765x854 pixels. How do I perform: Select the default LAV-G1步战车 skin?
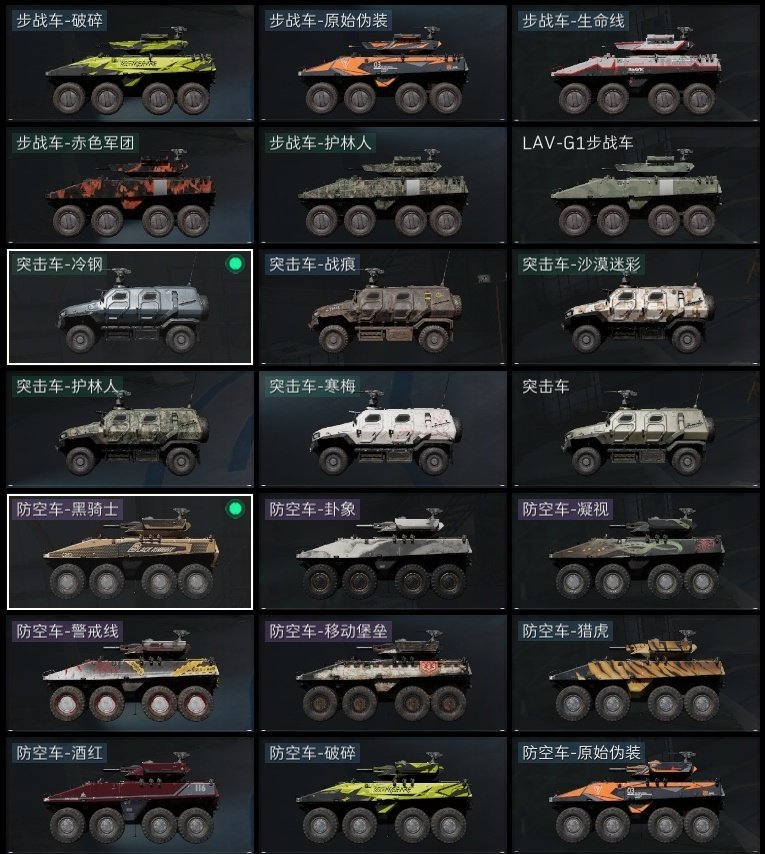pyautogui.click(x=636, y=185)
